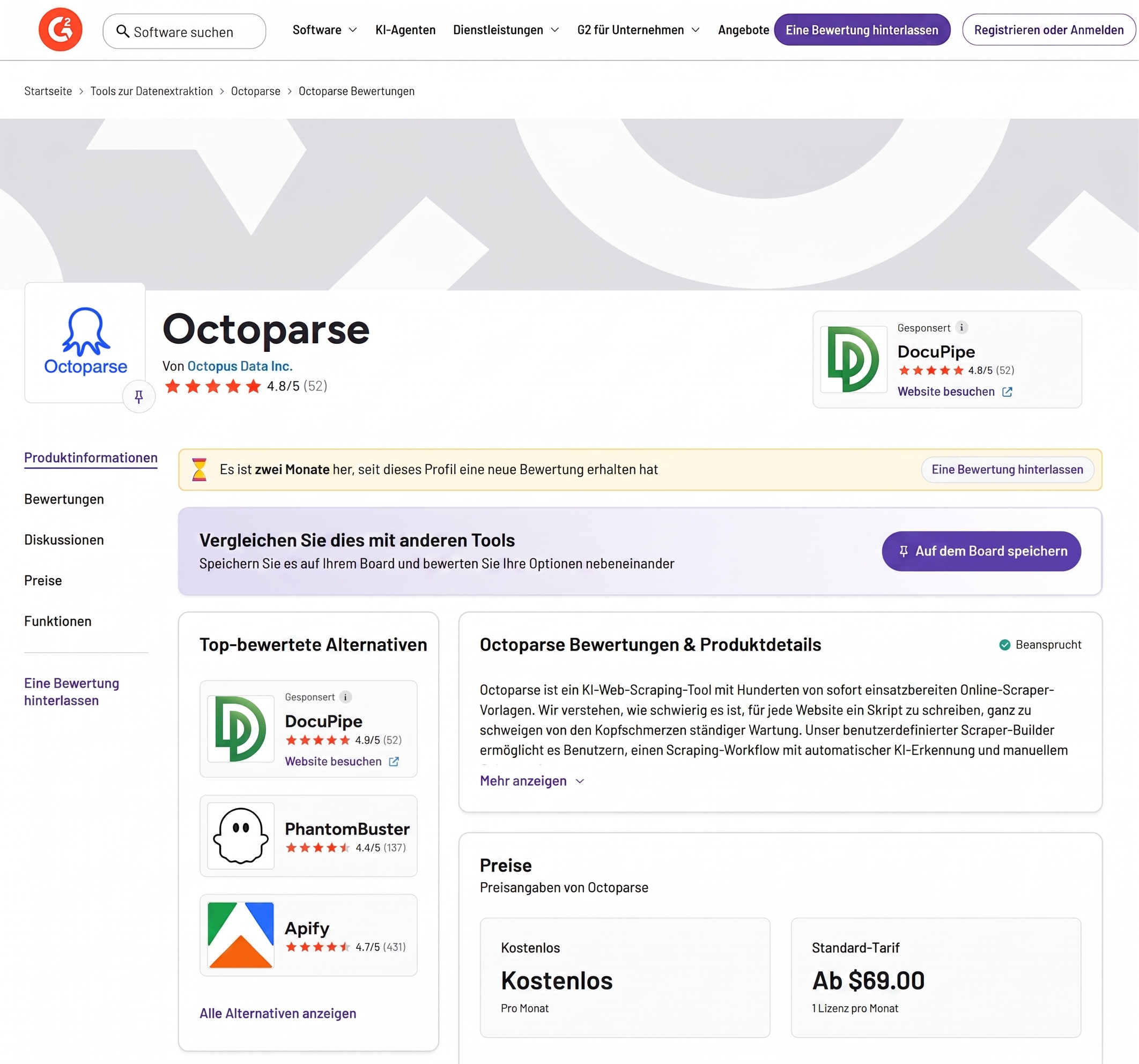Click the hourglass icon in the notice banner
1139x1064 pixels.
tap(199, 469)
